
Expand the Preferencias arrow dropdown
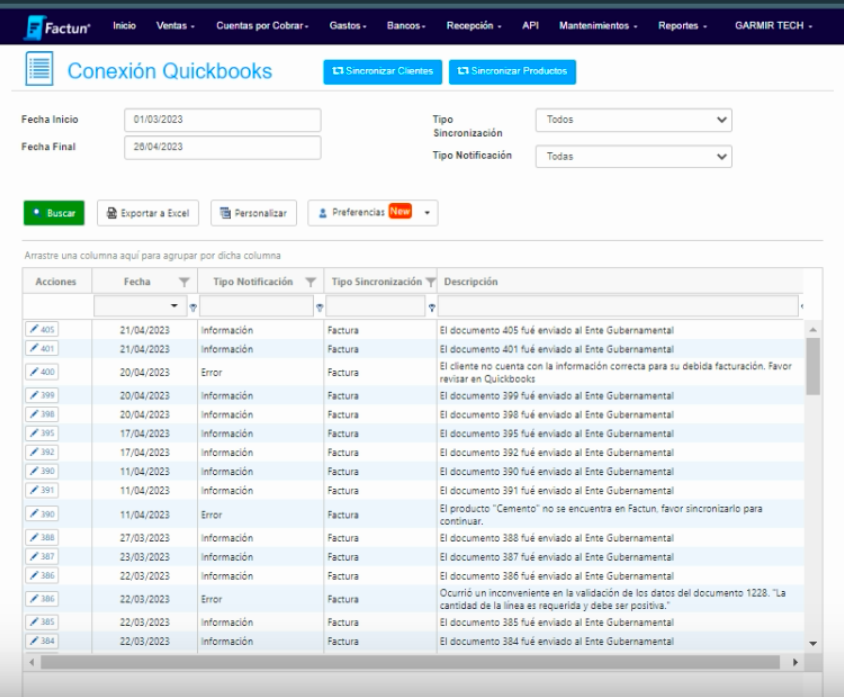[427, 213]
